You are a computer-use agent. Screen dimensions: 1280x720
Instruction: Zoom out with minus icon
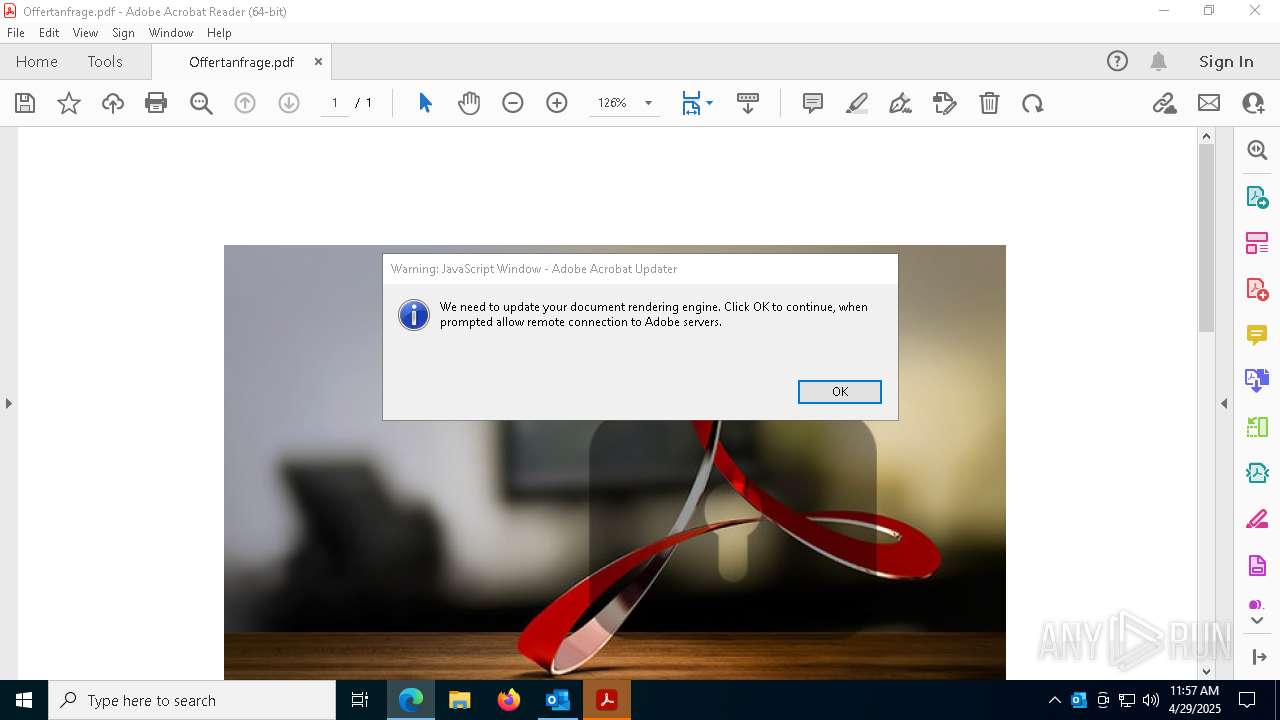tap(513, 103)
